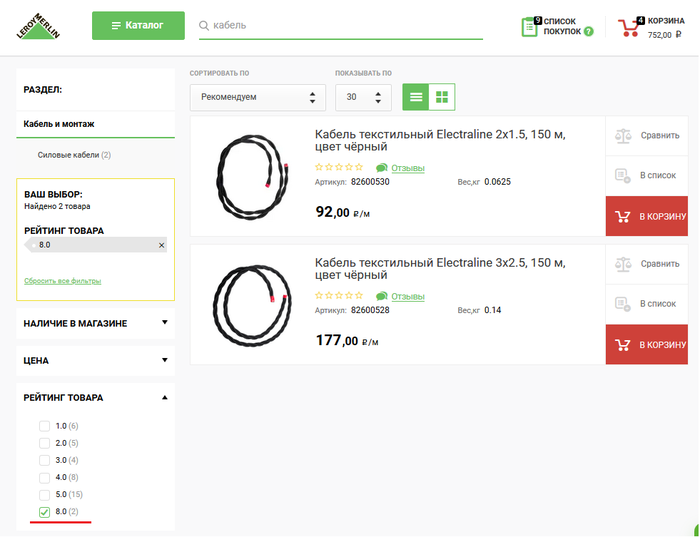Collapse the Рейтинг товара filter section

(96, 397)
